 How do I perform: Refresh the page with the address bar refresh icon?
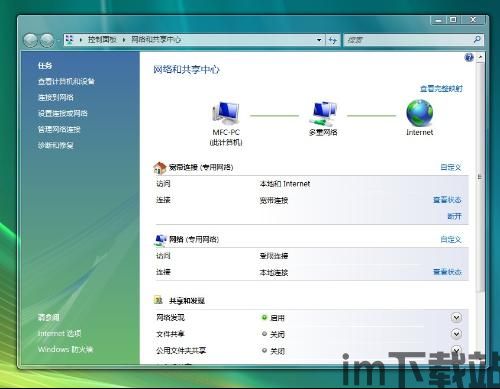pos(333,40)
